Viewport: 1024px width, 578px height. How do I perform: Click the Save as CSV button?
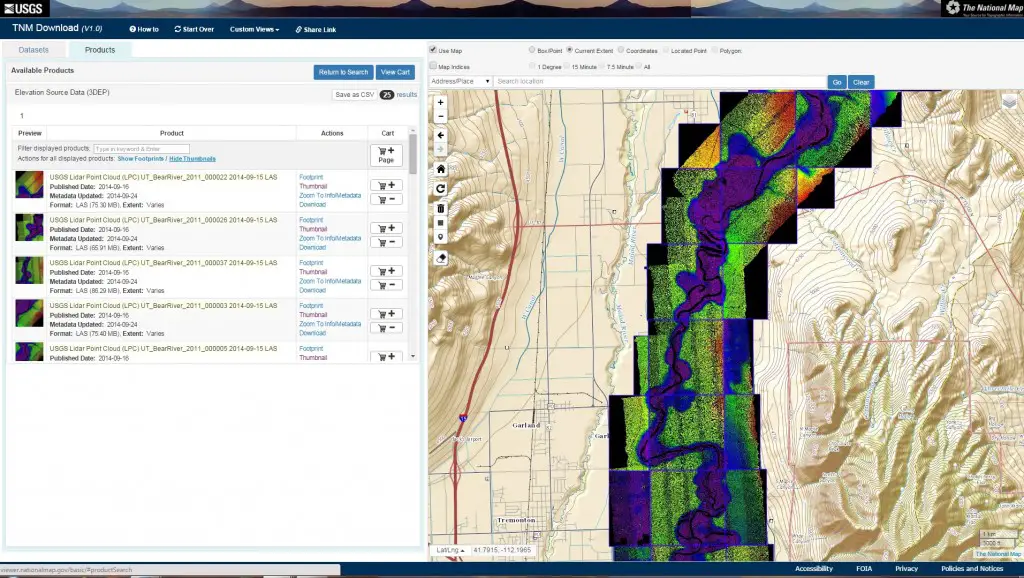pyautogui.click(x=354, y=95)
